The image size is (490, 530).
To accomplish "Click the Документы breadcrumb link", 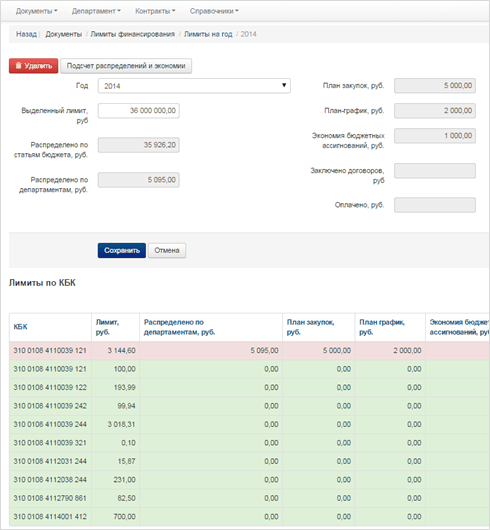I will (64, 34).
